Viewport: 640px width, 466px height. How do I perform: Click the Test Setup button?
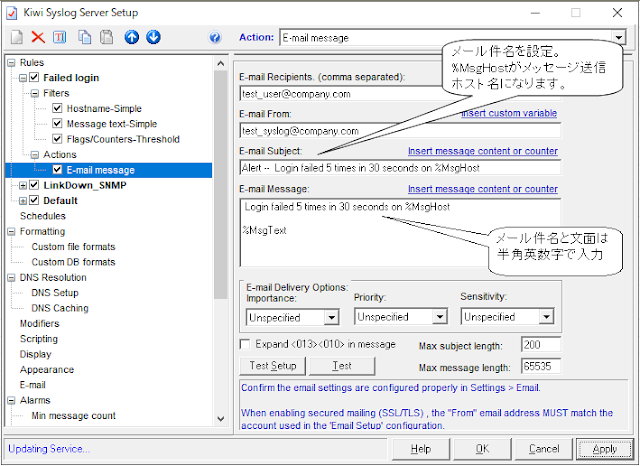pyautogui.click(x=273, y=366)
